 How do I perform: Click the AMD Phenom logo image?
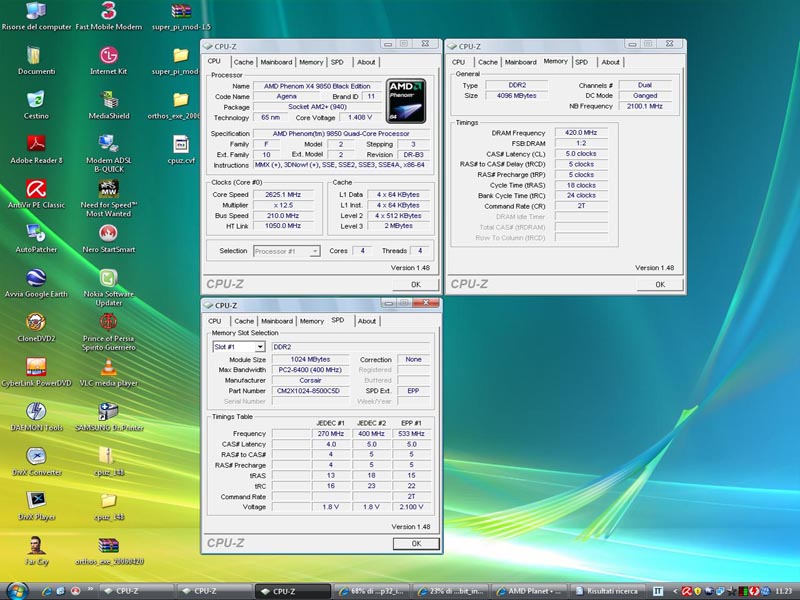click(406, 101)
